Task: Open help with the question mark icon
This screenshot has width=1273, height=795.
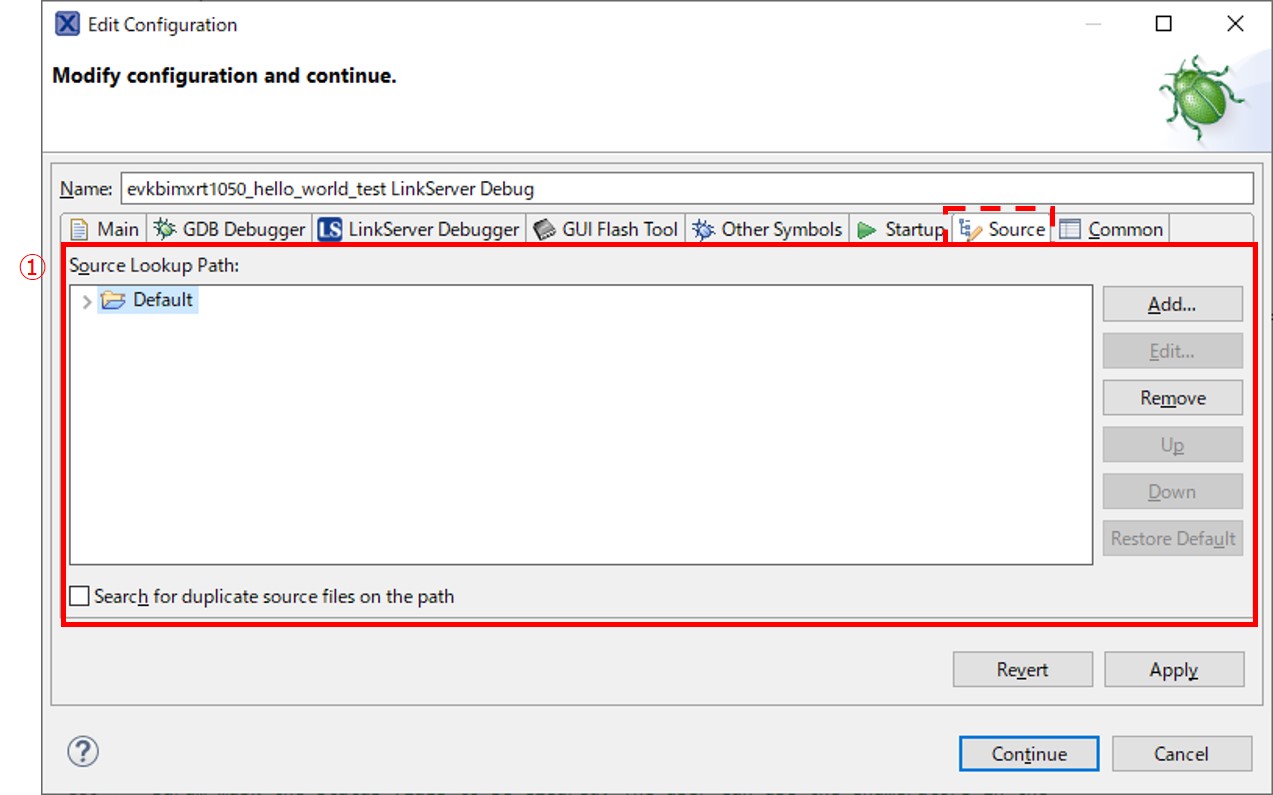Action: click(83, 751)
